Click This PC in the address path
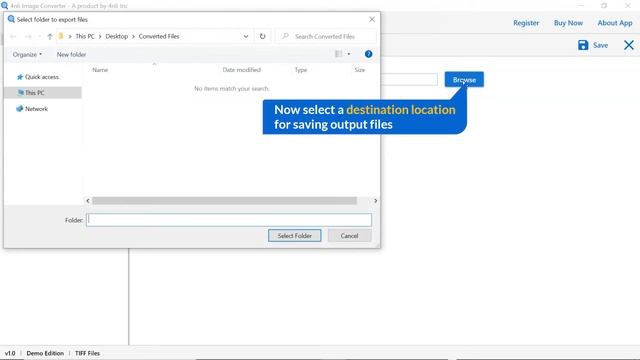Screen dimensions: 640x360 point(85,36)
